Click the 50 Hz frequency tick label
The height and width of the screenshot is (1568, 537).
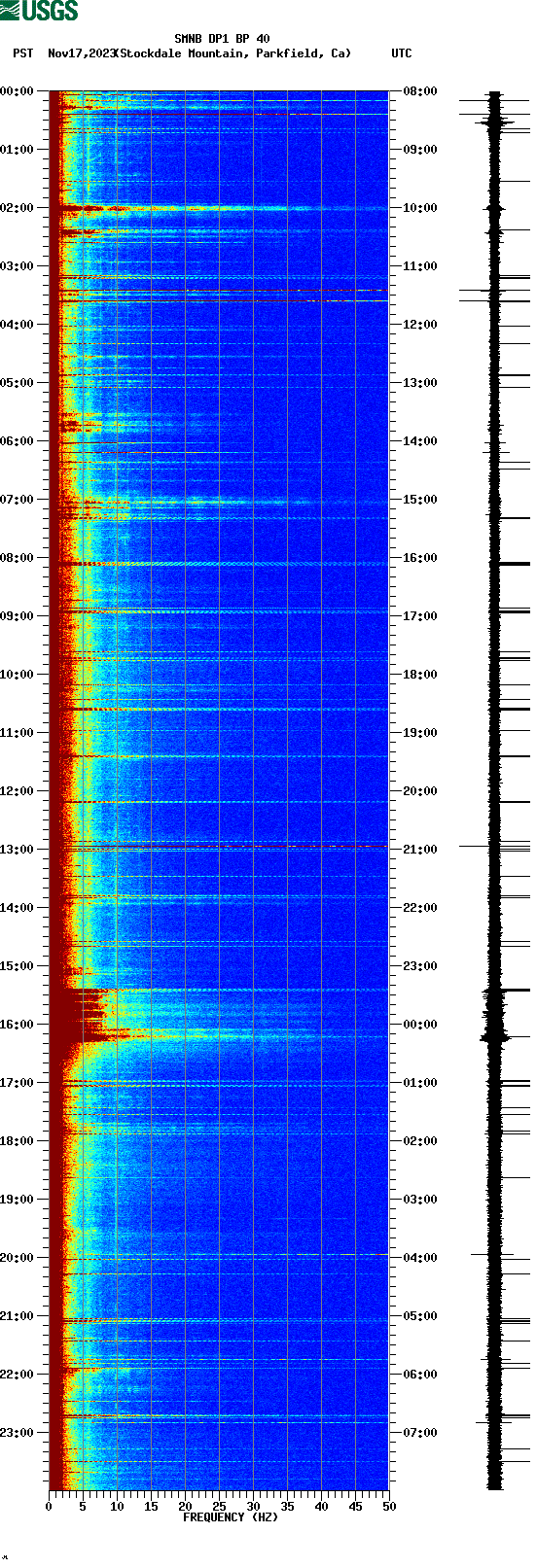[x=389, y=1507]
